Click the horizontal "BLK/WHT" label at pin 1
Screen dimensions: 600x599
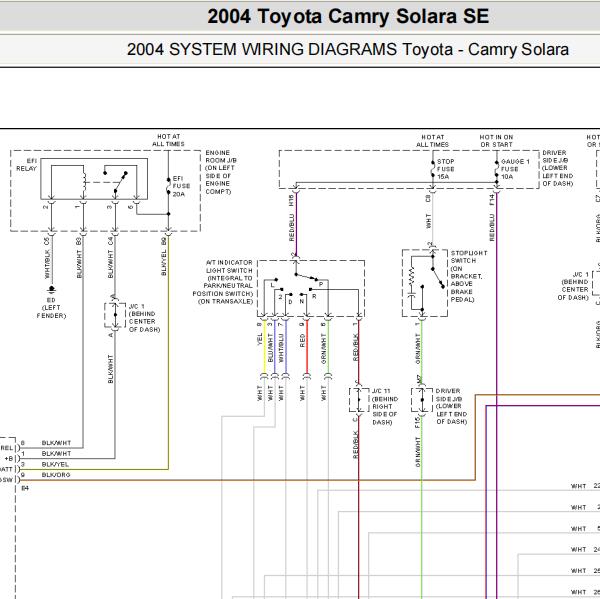coord(56,454)
